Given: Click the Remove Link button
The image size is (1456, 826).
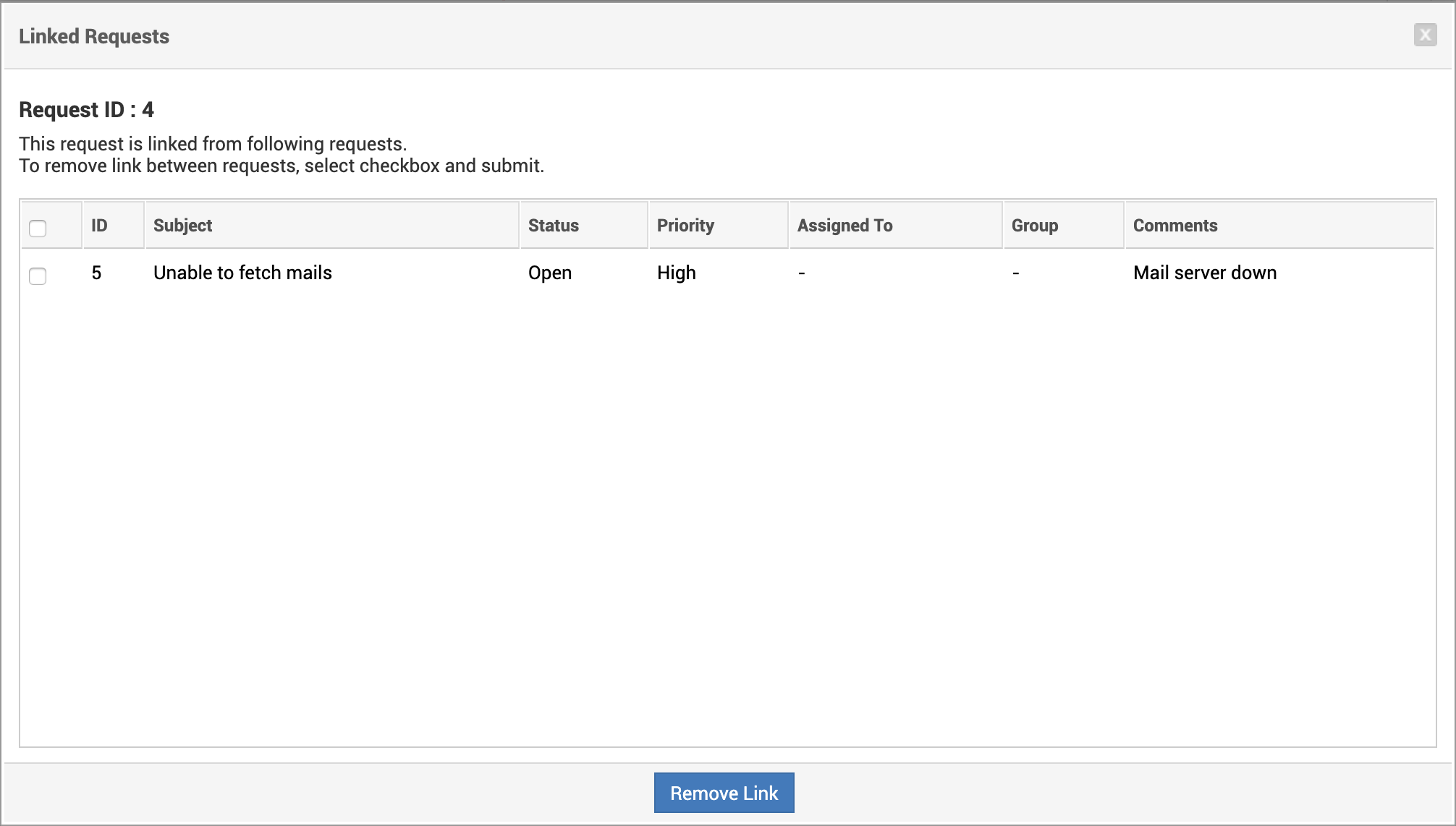Looking at the screenshot, I should 724,793.
